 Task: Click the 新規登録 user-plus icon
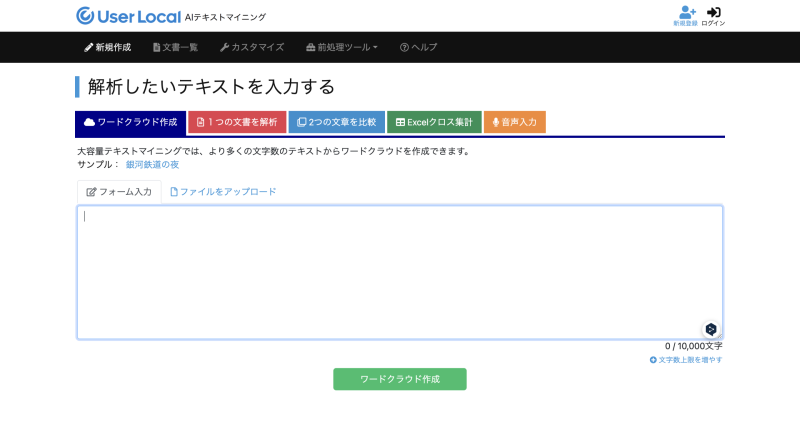686,14
